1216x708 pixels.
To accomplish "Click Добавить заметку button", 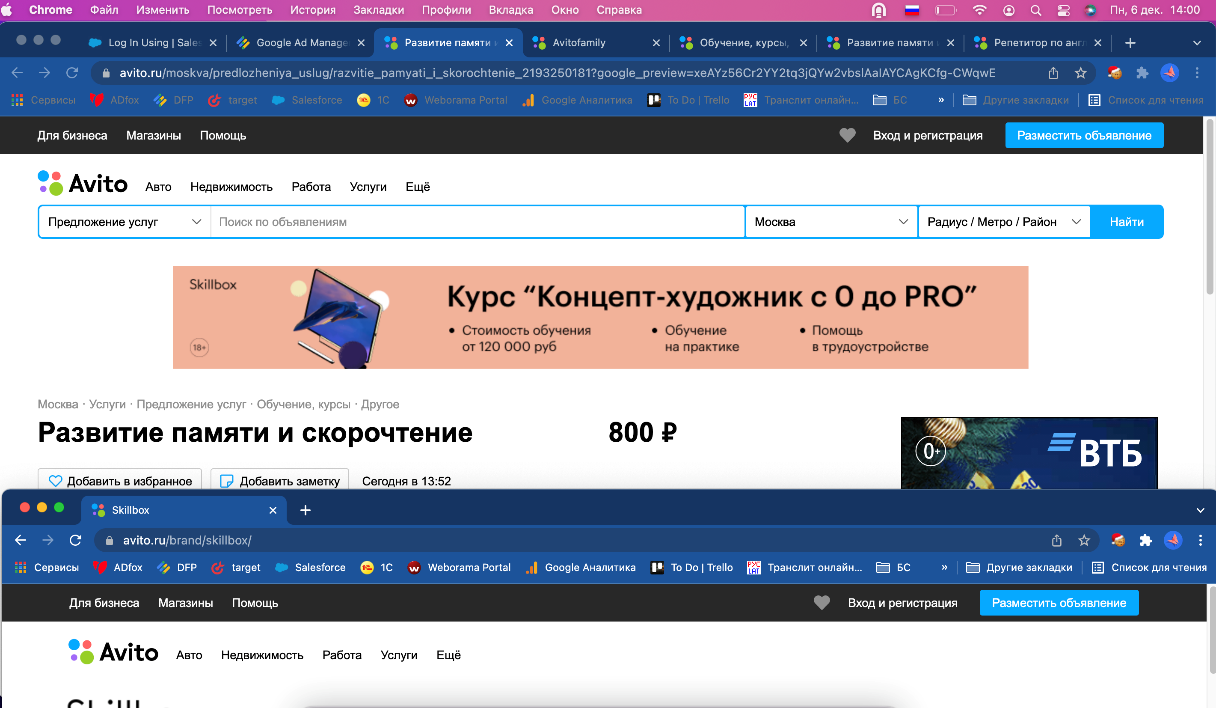I will click(279, 481).
